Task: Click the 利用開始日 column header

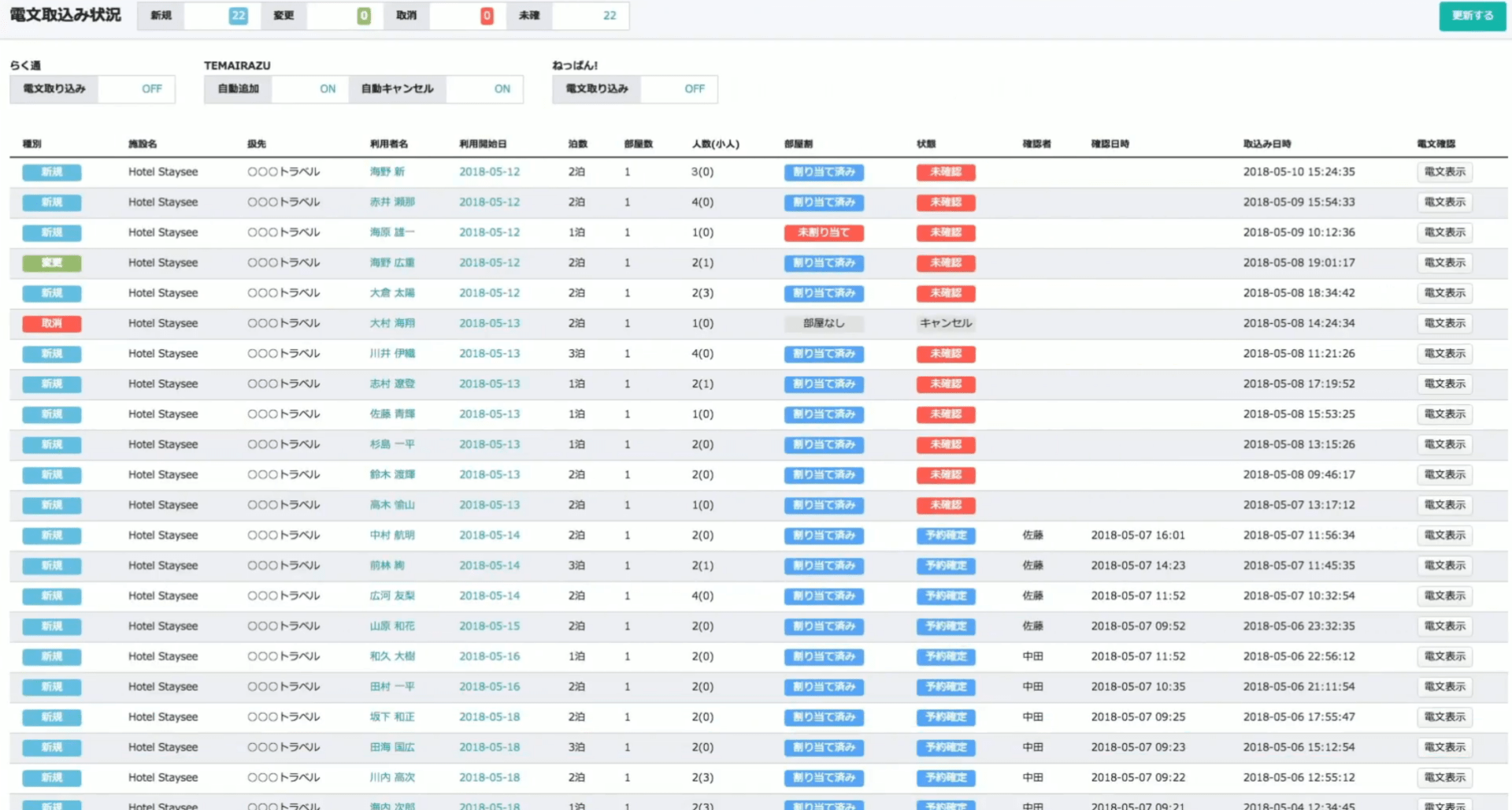Action: tap(483, 144)
